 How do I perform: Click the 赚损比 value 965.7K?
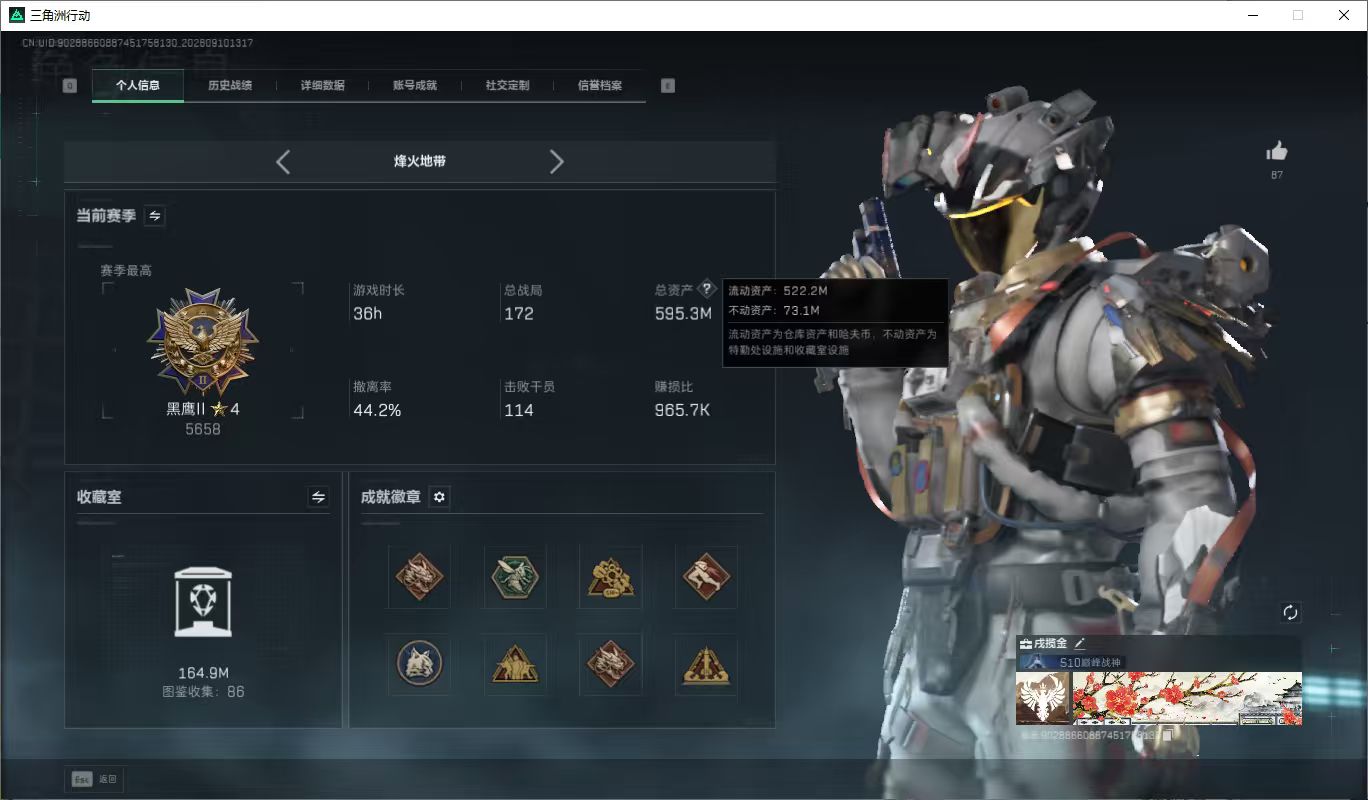coord(682,410)
